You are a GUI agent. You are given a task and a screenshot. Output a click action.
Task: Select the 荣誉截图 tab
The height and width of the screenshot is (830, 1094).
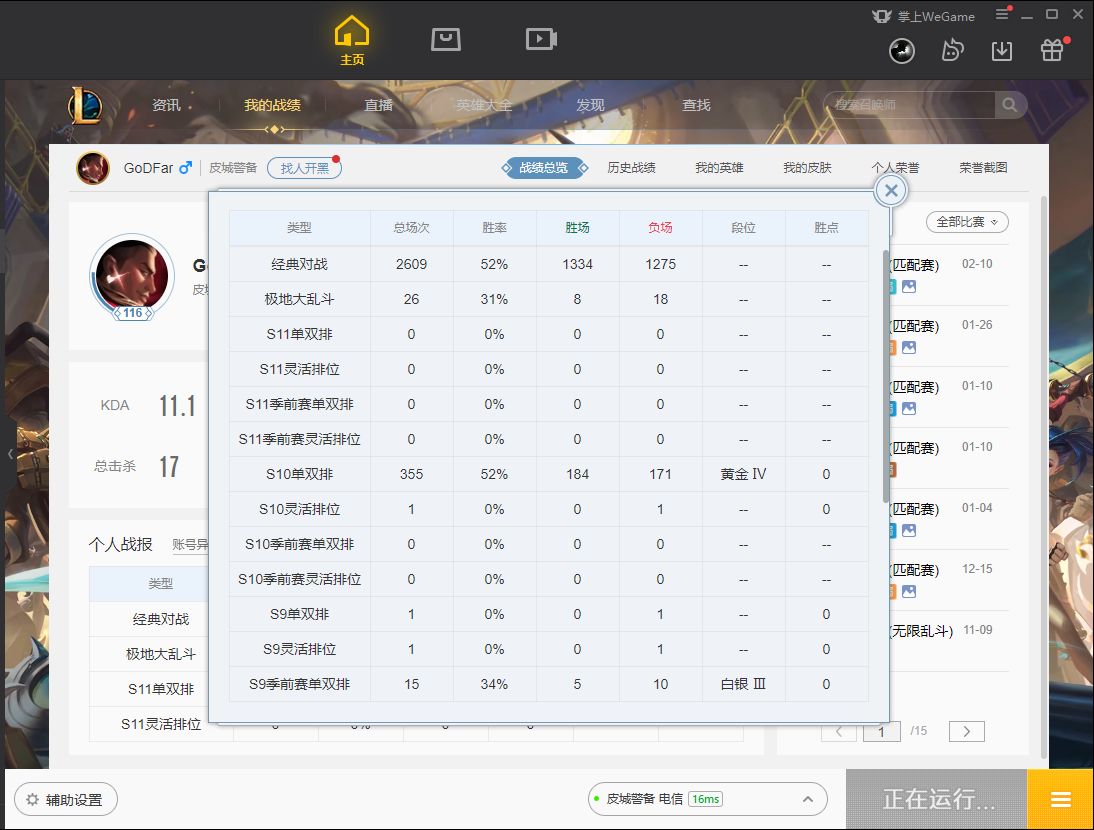click(x=983, y=168)
